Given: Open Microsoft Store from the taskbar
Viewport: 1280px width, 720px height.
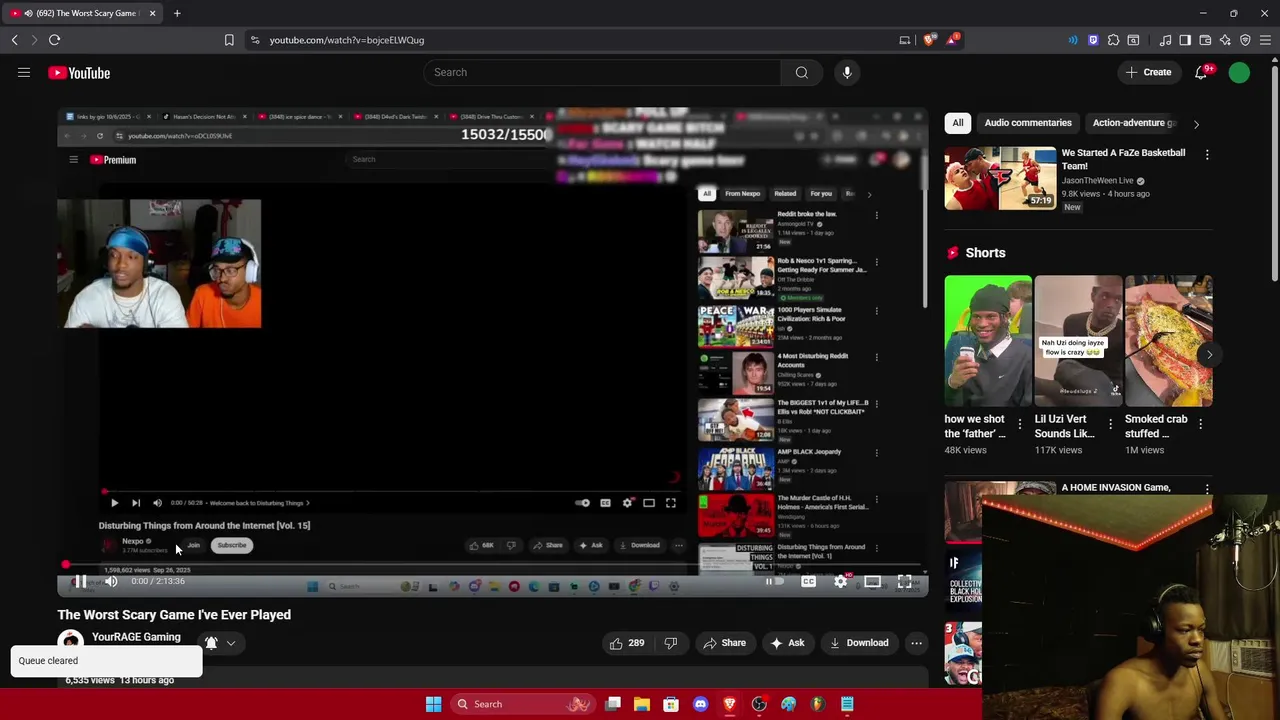Looking at the screenshot, I should [x=671, y=704].
